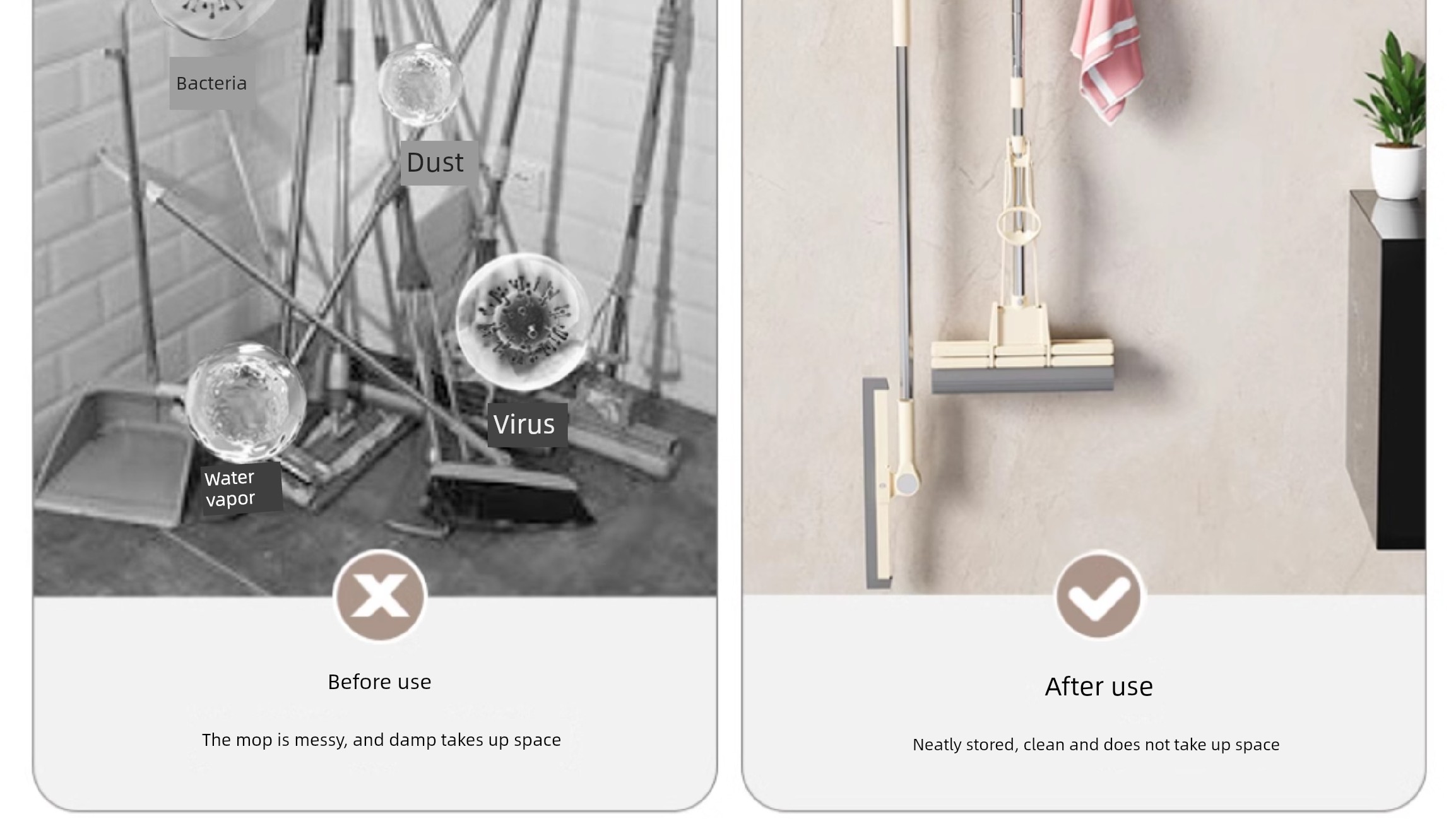
Task: Click the wall-mounted squeegee blade
Action: point(877,483)
